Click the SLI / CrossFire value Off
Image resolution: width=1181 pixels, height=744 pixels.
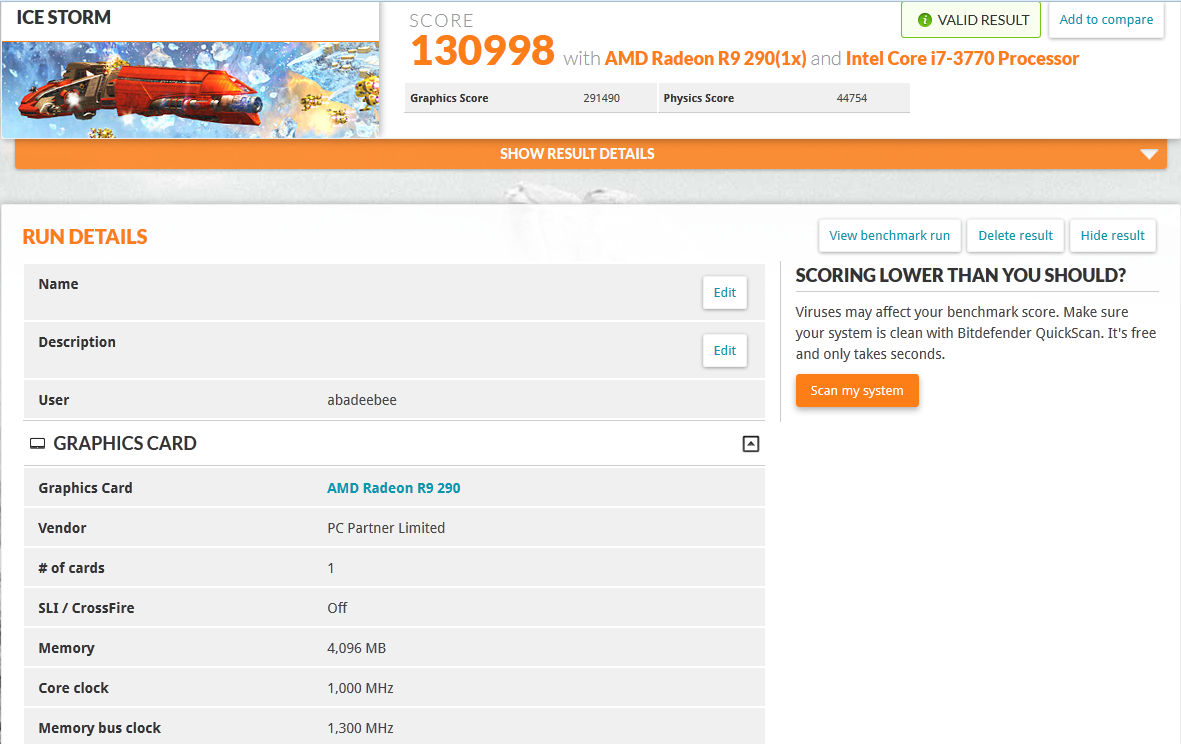[x=337, y=608]
